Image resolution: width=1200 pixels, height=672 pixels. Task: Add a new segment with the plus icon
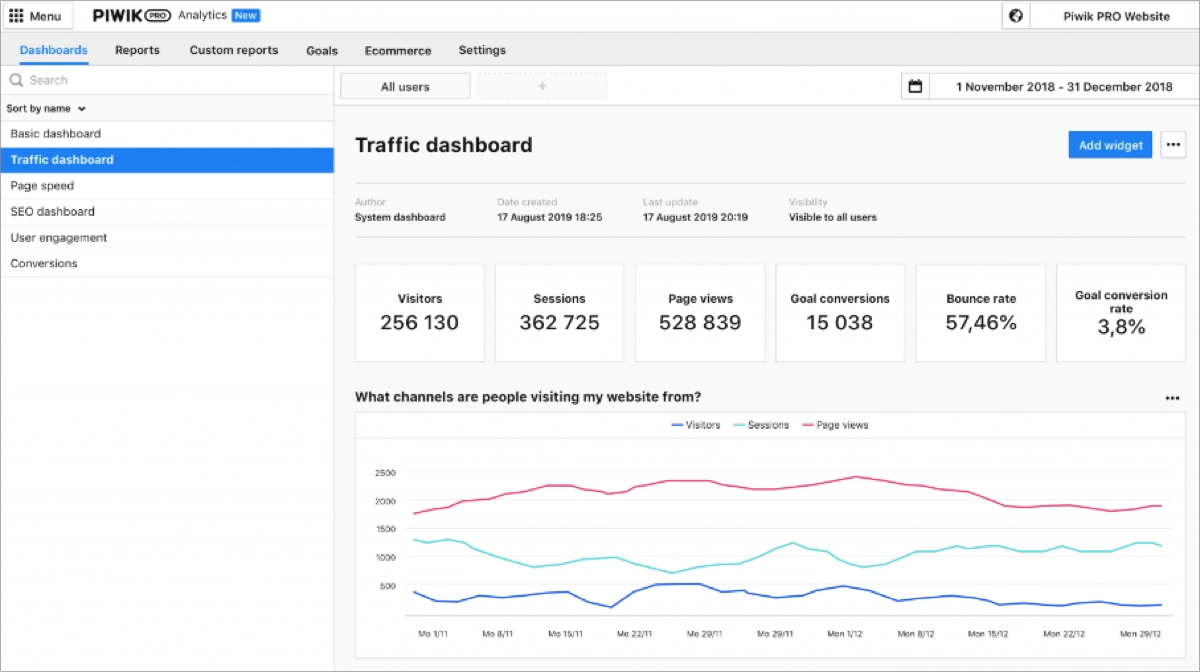(540, 86)
